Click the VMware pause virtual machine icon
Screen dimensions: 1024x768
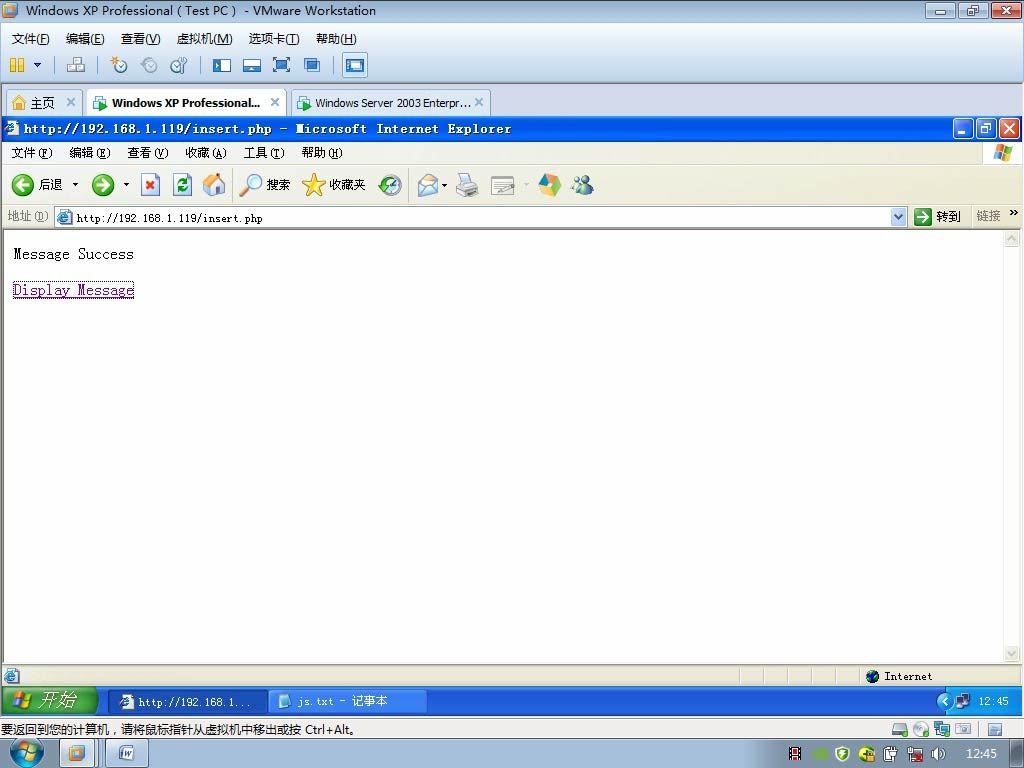pos(17,65)
